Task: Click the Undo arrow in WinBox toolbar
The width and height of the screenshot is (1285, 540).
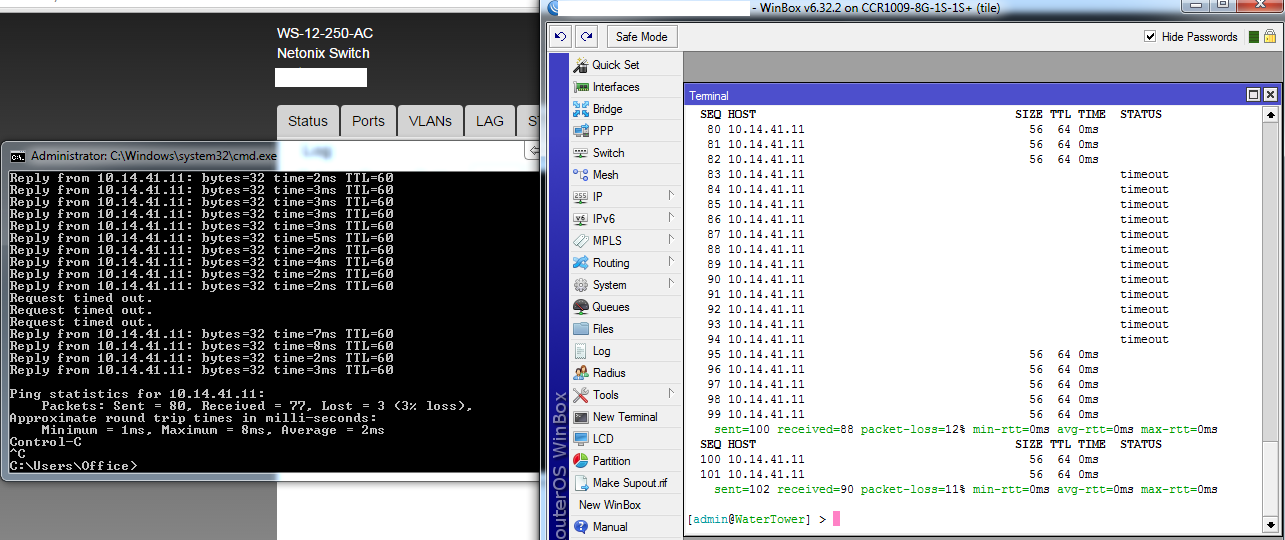Action: click(x=561, y=37)
